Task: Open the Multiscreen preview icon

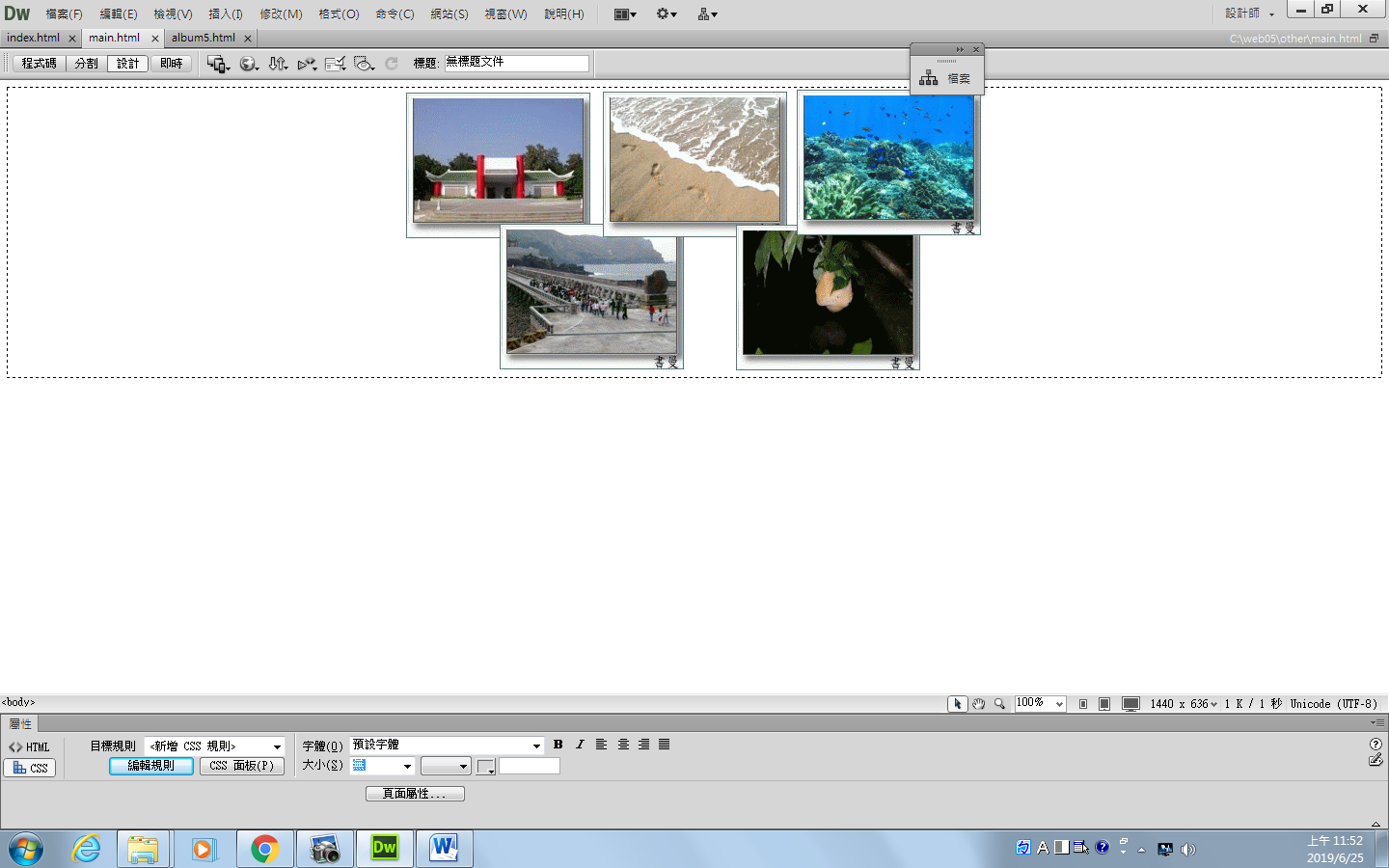Action: tap(218, 64)
